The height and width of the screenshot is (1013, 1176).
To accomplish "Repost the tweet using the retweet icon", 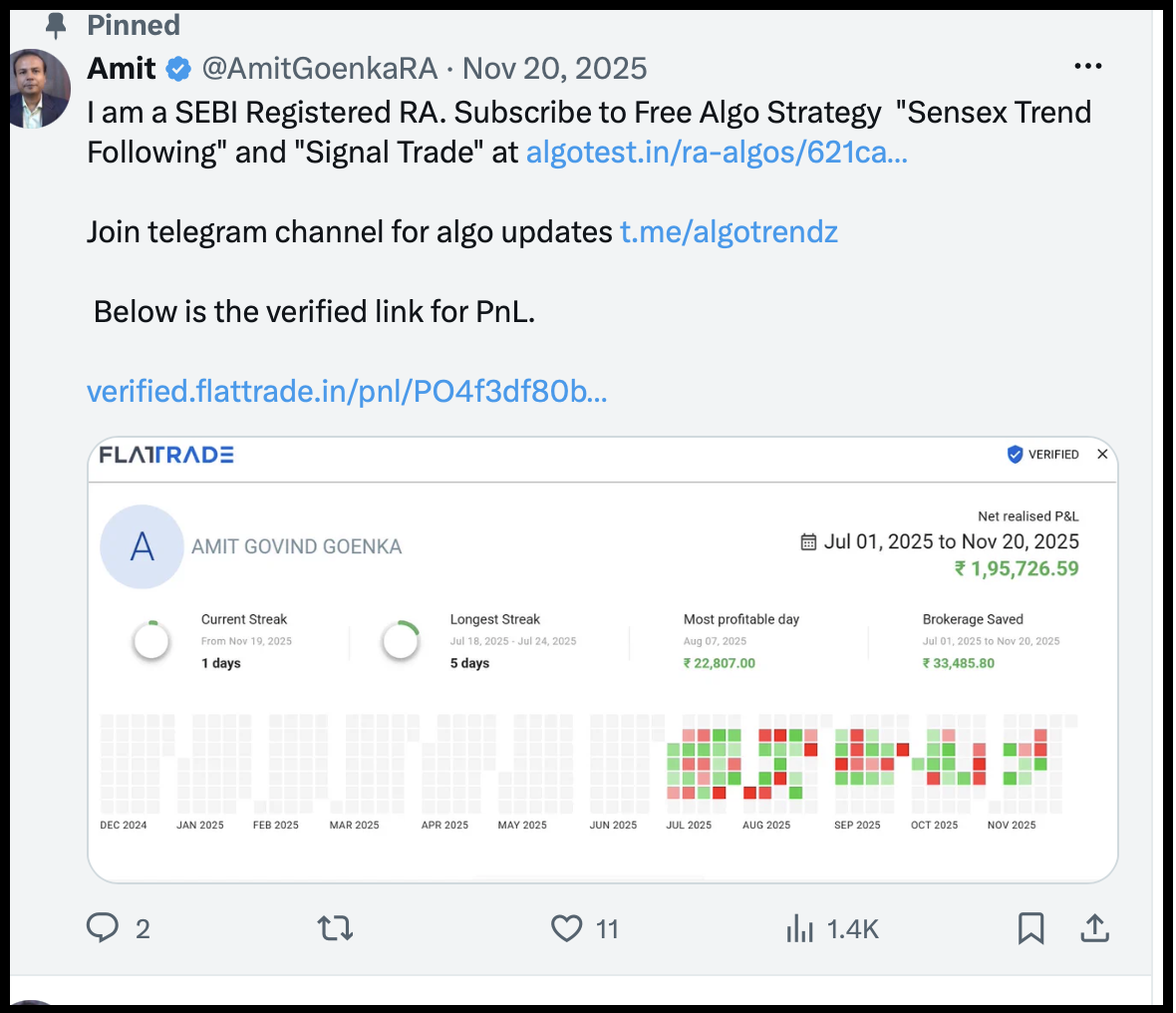I will point(335,928).
